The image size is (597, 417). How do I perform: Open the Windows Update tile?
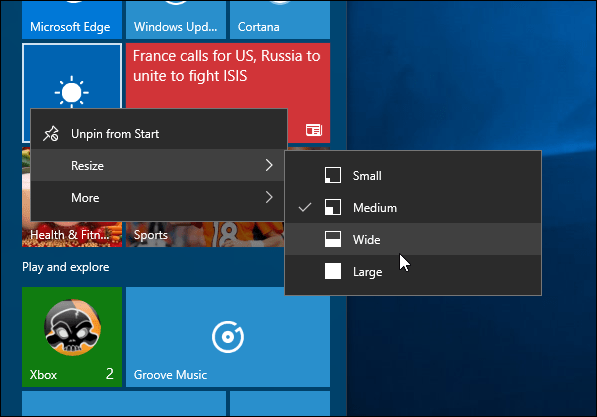tap(176, 20)
